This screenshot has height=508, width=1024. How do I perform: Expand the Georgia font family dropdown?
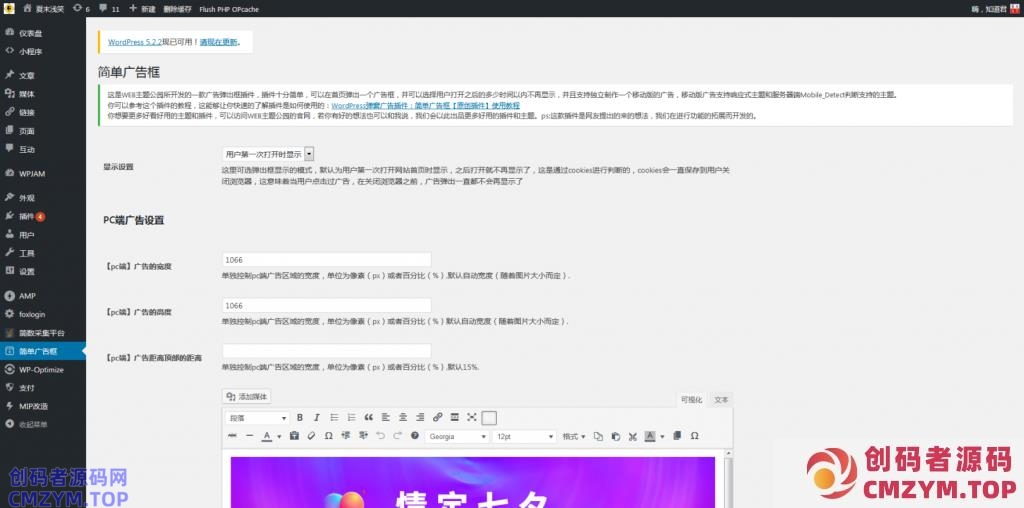pyautogui.click(x=456, y=436)
